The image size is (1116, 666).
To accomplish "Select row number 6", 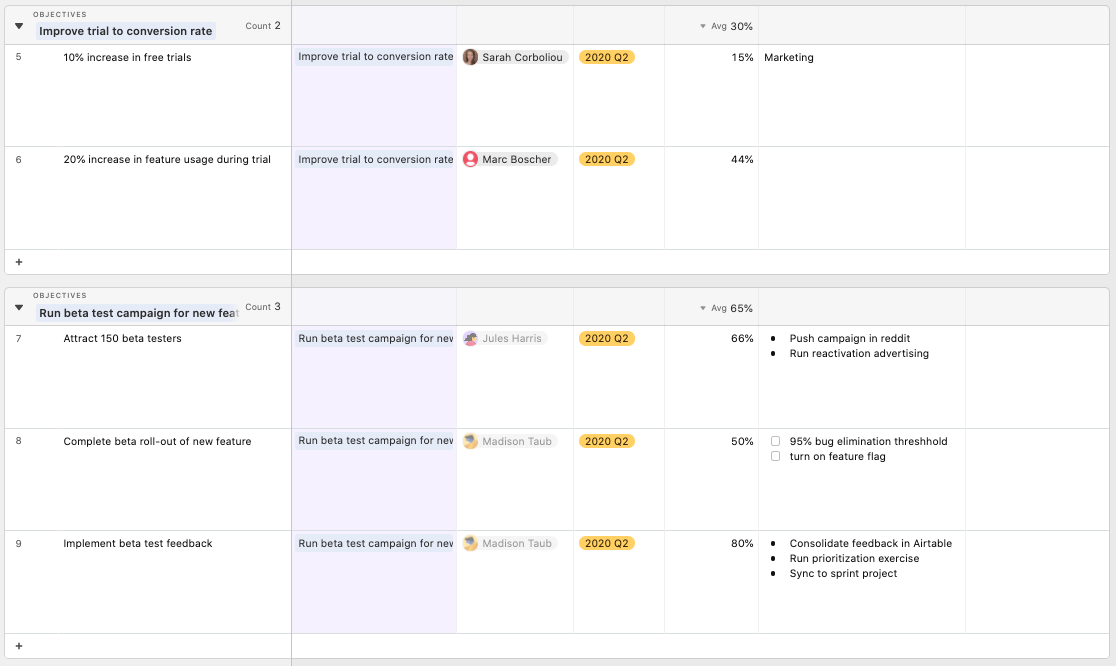I will tap(19, 159).
